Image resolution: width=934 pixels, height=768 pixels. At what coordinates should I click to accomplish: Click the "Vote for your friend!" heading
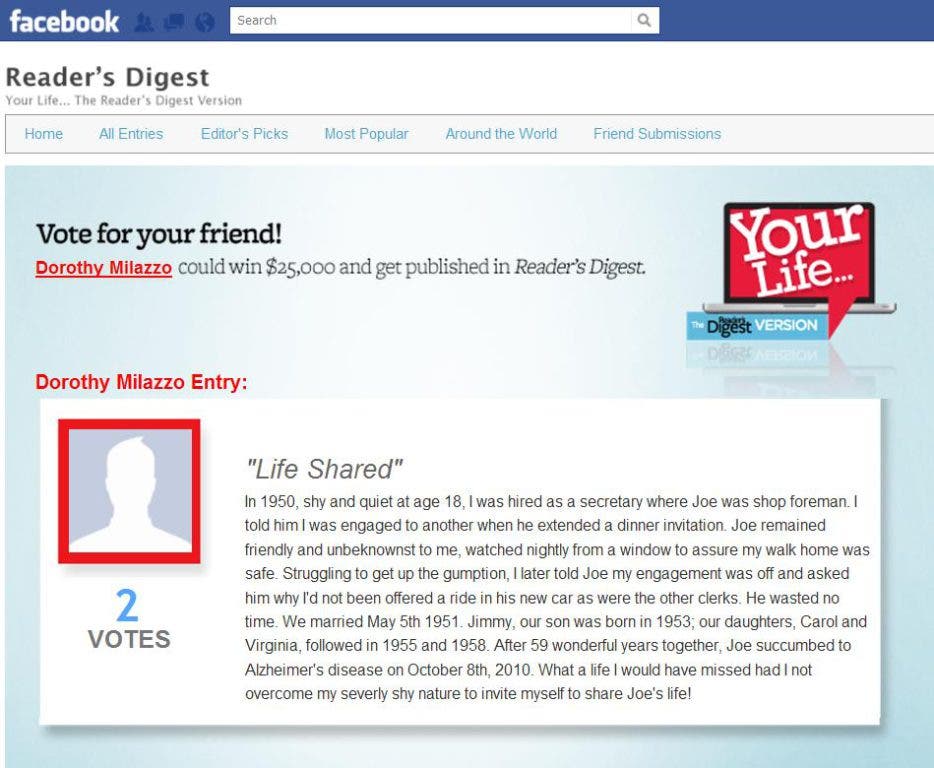159,234
